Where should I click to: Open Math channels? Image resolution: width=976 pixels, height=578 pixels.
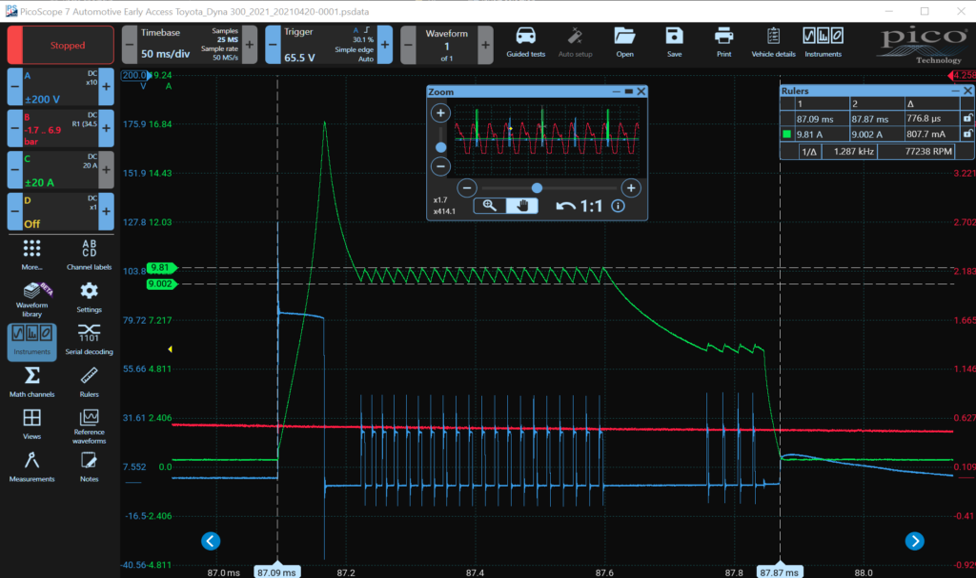(32, 385)
